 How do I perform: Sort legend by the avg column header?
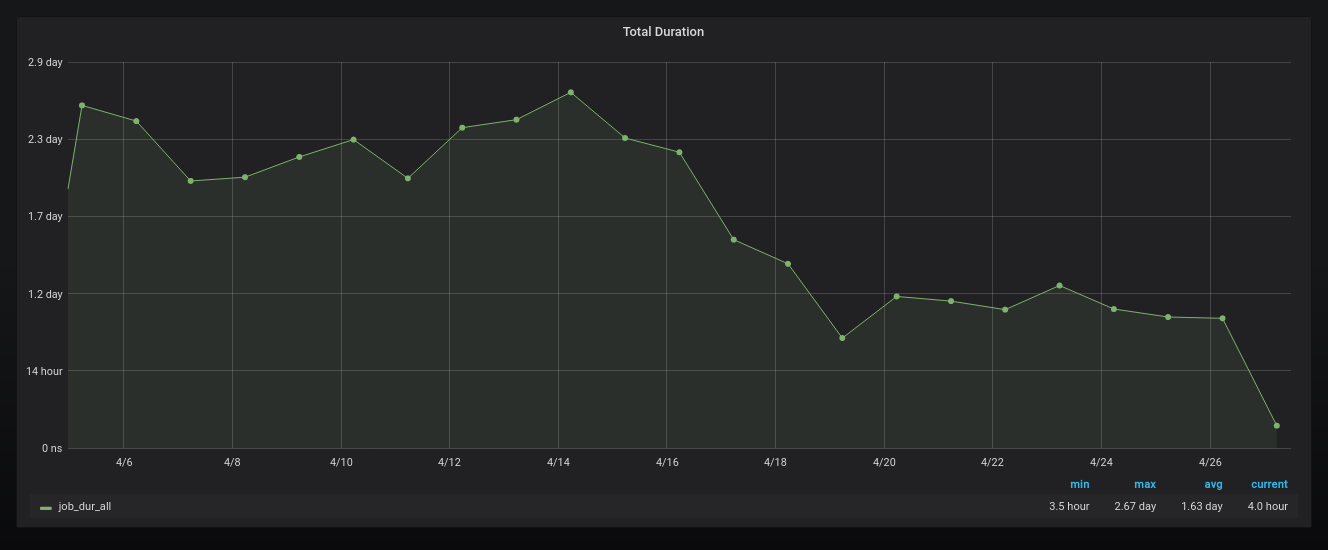[x=1213, y=484]
